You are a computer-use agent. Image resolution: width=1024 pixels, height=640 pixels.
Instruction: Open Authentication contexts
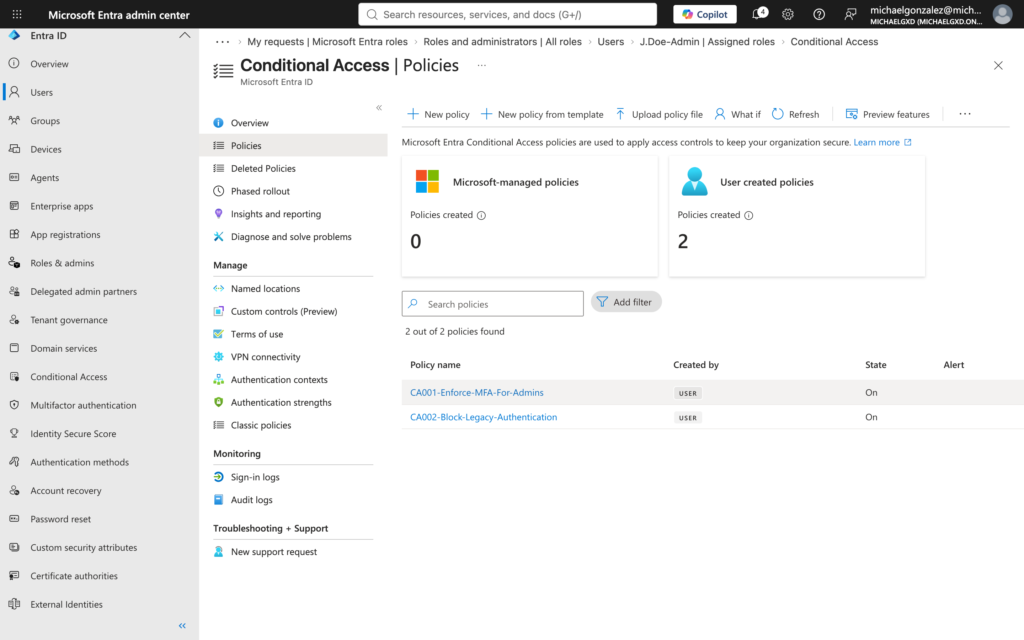click(x=279, y=380)
